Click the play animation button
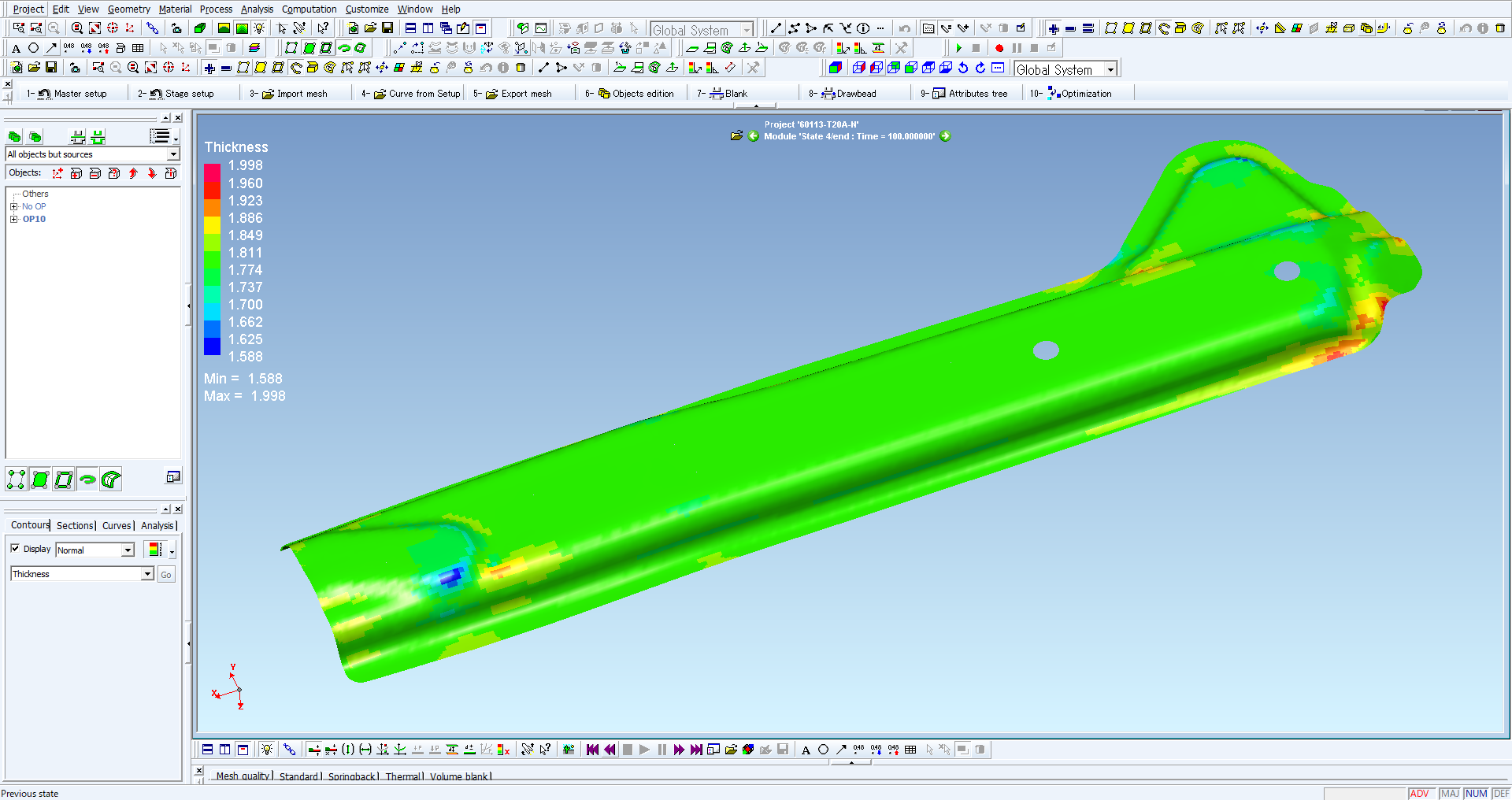Screen dimensions: 1512x800 644,750
